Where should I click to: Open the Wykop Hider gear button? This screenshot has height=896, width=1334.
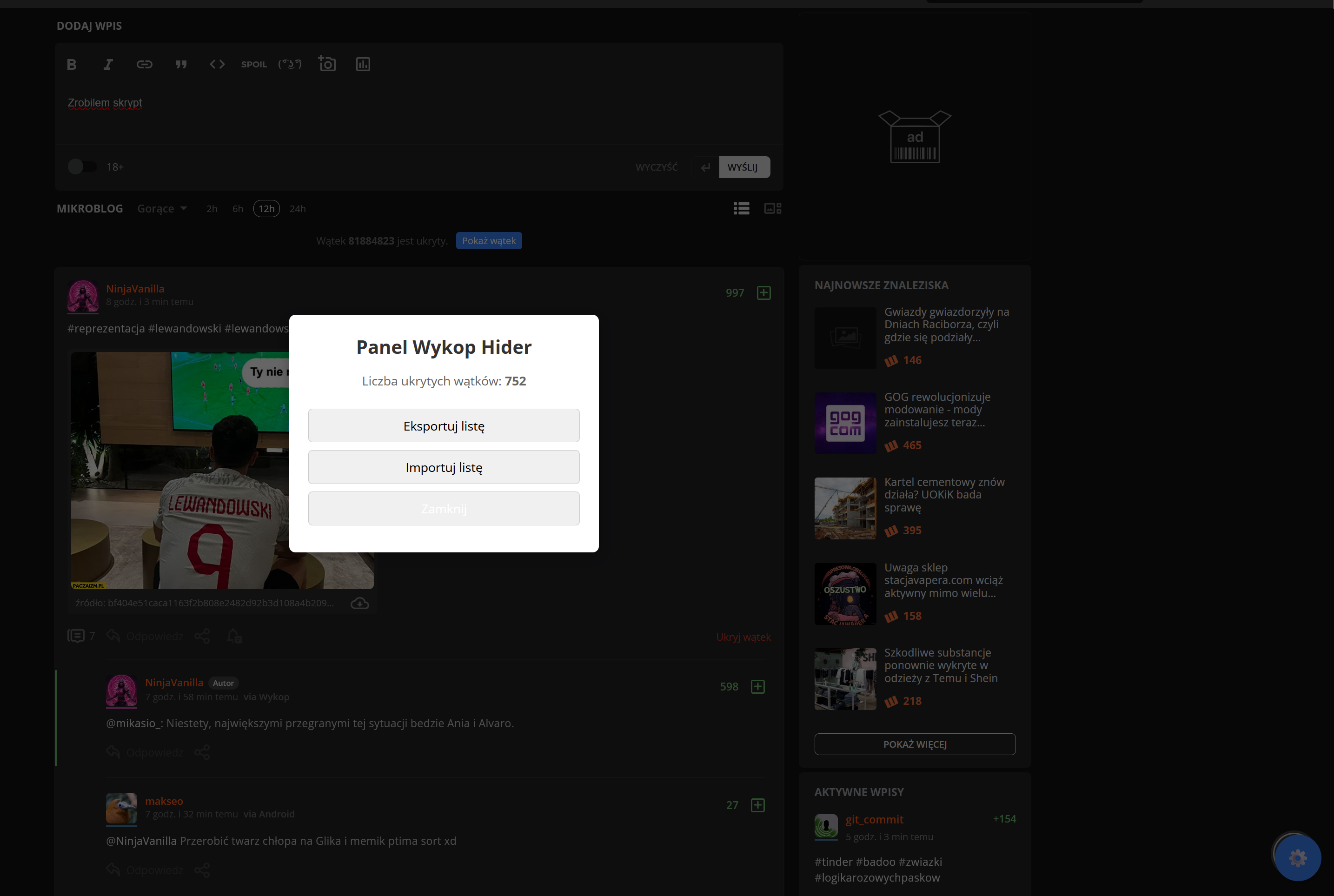coord(1297,858)
